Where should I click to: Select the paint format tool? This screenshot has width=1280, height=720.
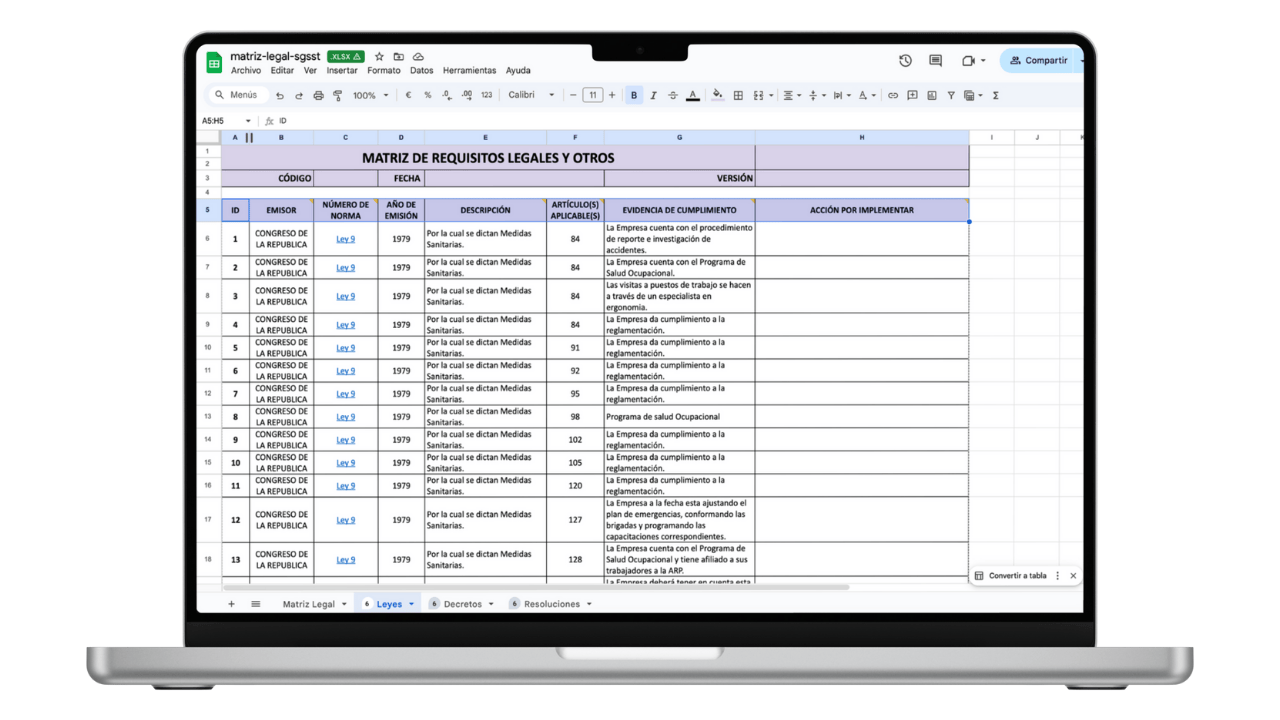pos(337,95)
